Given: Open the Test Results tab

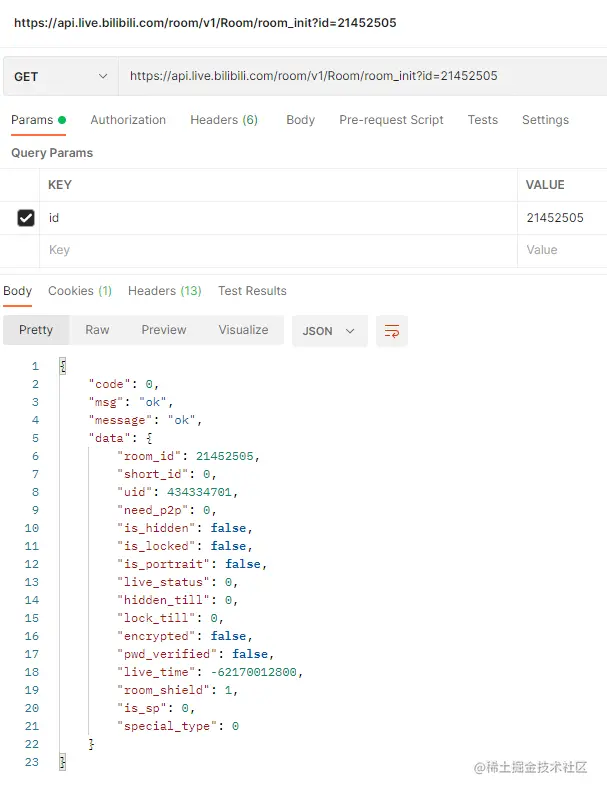Looking at the screenshot, I should point(252,291).
